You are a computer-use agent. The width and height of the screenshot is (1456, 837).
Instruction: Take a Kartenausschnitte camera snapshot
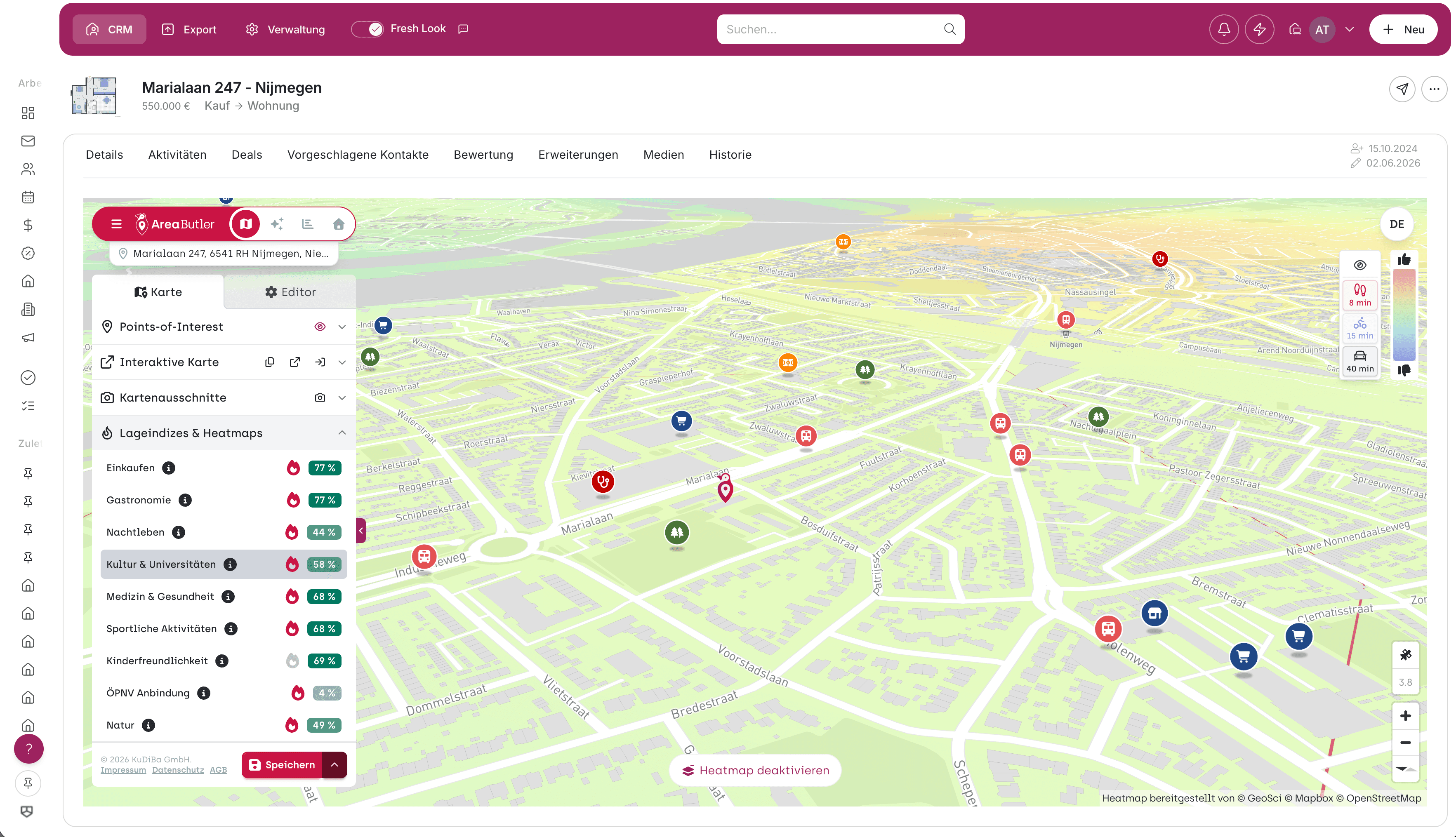(320, 398)
